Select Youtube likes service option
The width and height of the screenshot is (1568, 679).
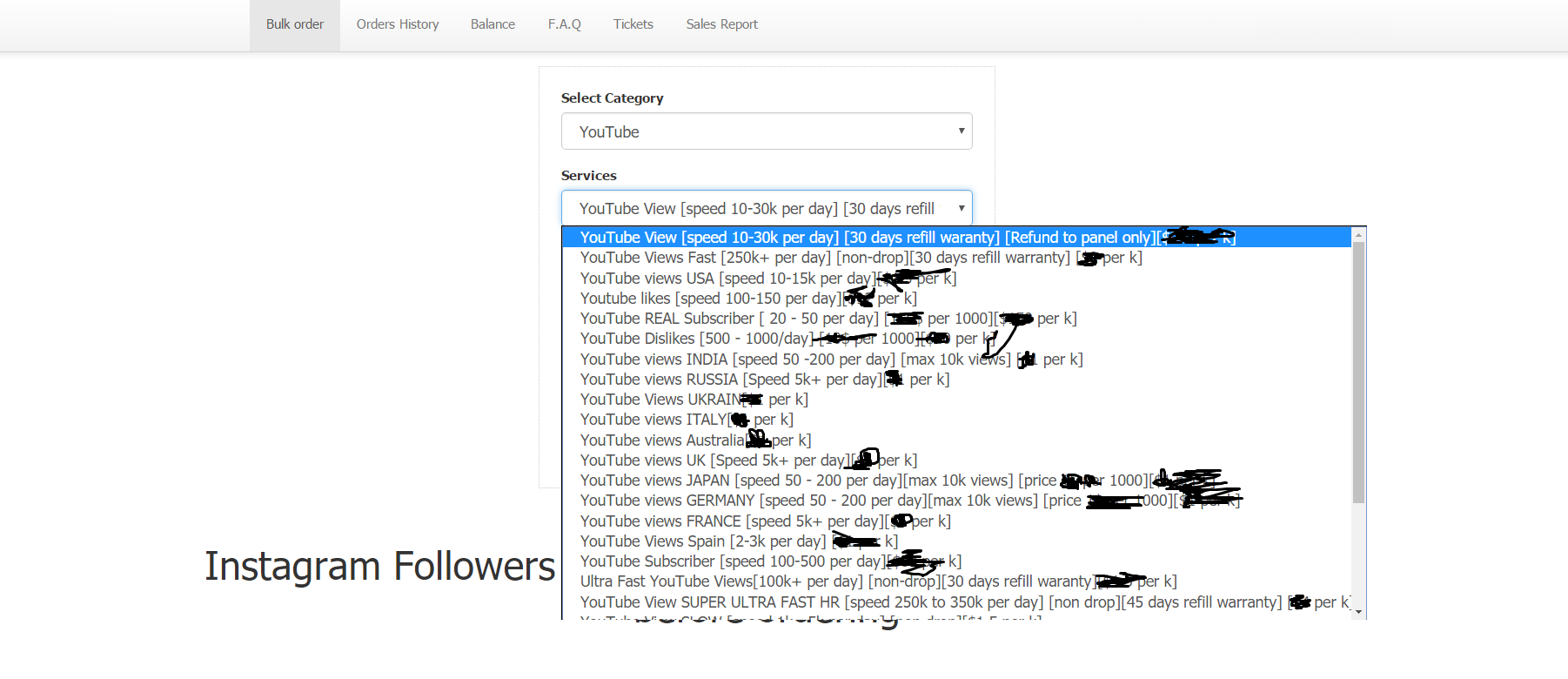pos(709,299)
